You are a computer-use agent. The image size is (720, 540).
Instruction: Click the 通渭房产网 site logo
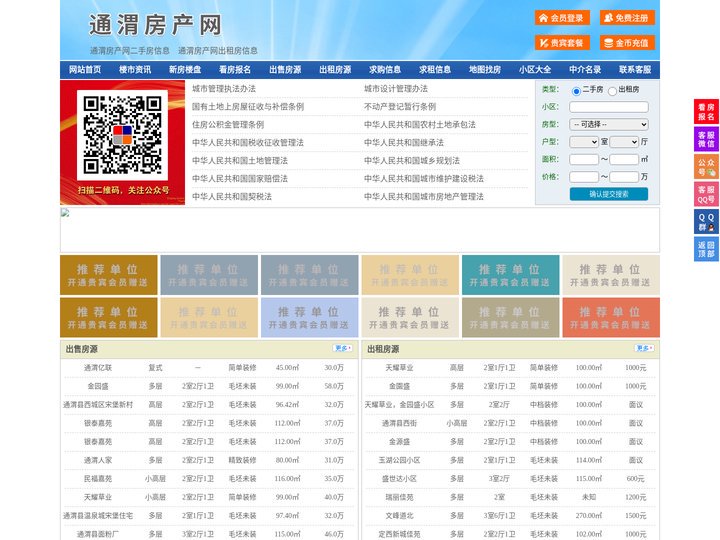pyautogui.click(x=155, y=25)
